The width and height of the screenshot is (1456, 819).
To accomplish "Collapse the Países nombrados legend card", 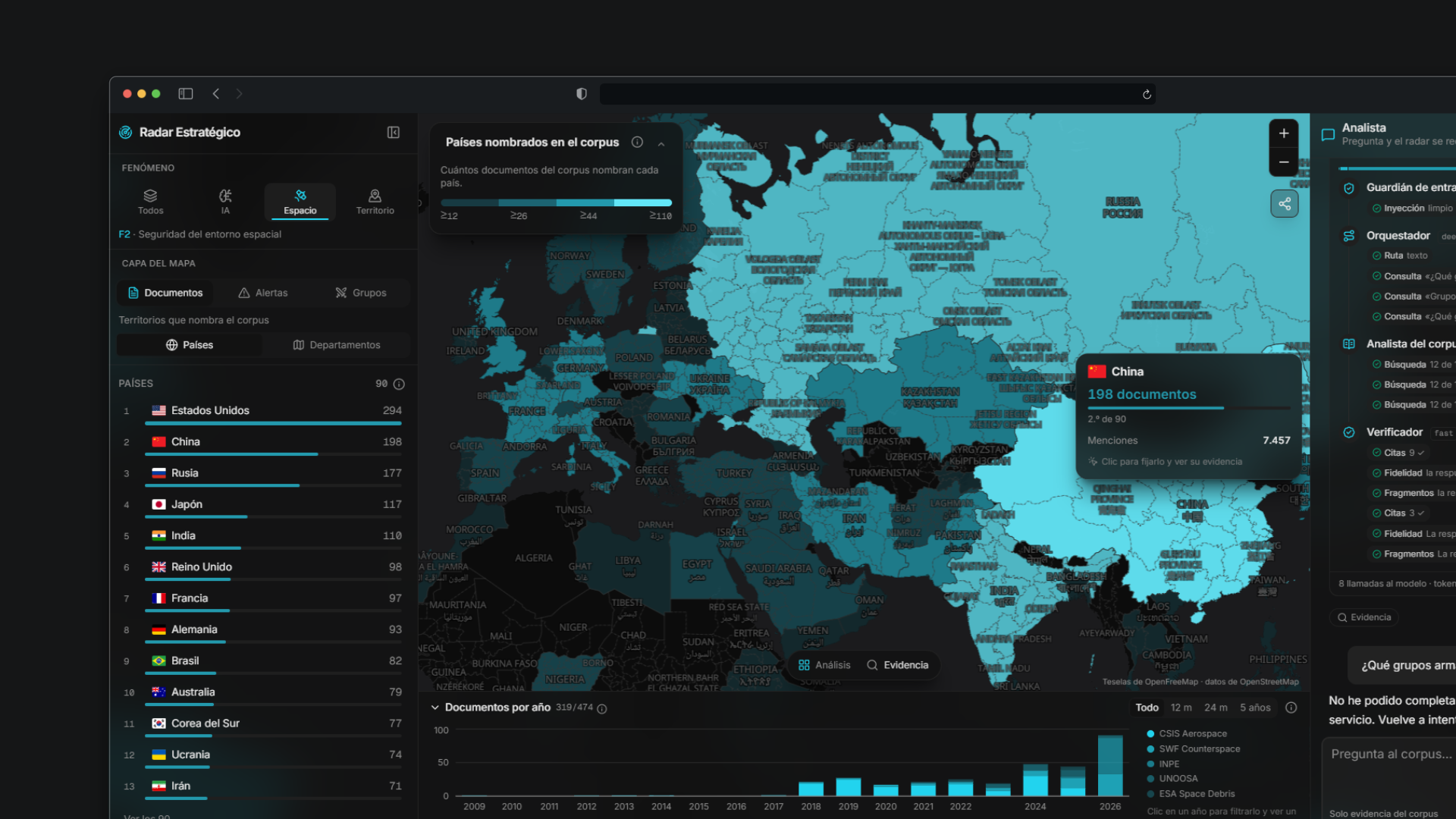I will [661, 143].
